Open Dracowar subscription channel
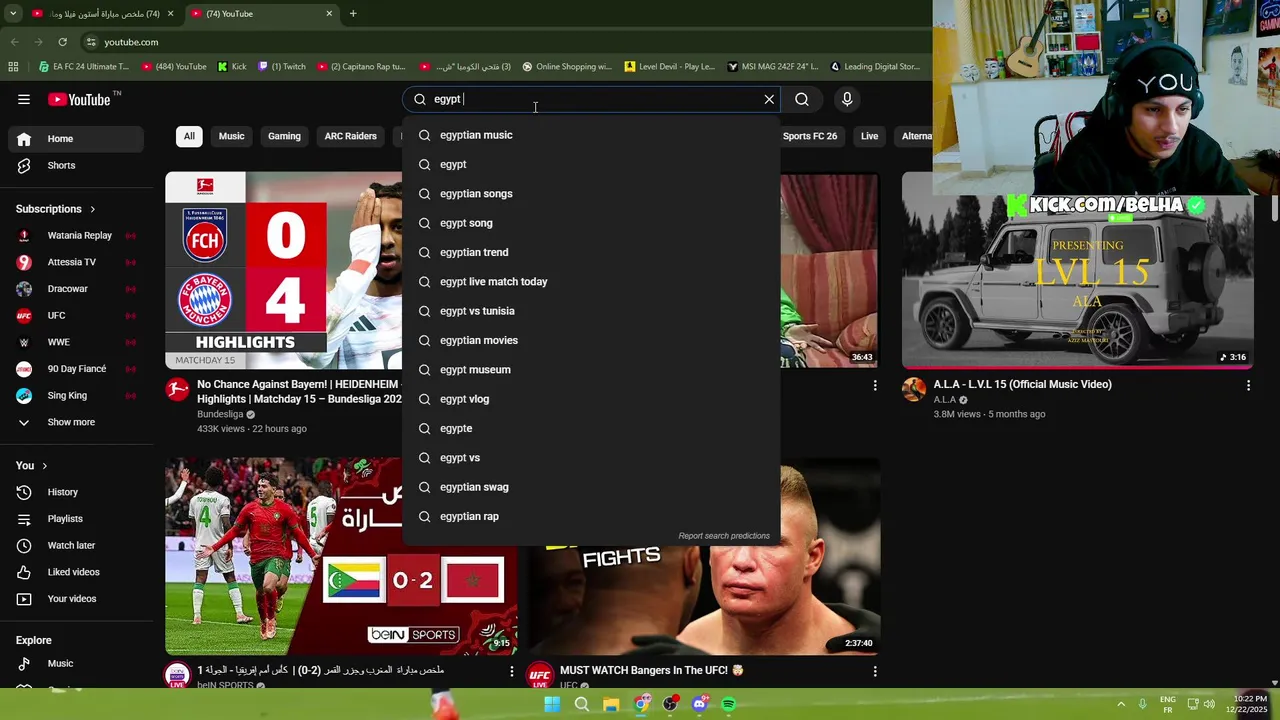 [76, 289]
